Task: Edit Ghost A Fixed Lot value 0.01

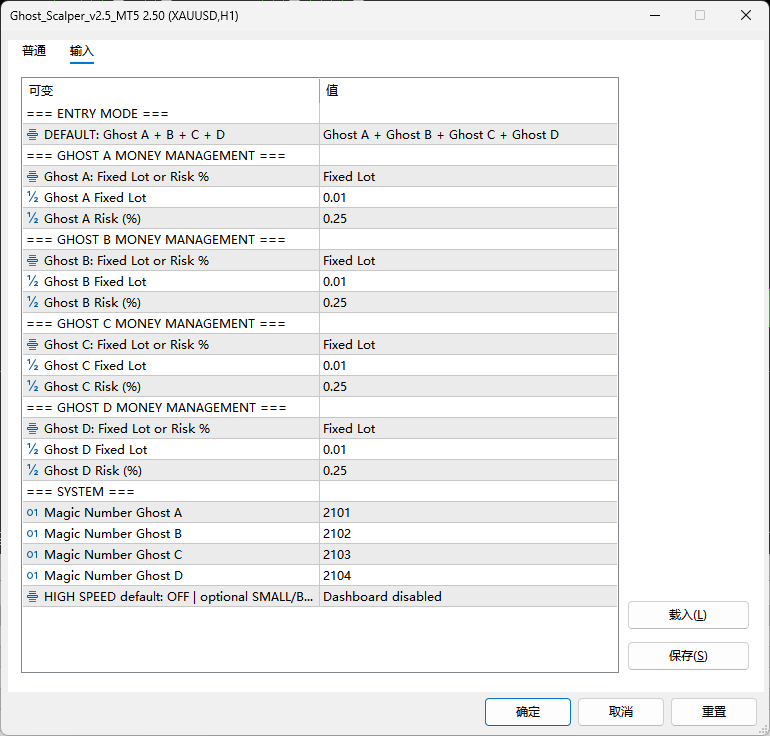Action: pos(468,197)
